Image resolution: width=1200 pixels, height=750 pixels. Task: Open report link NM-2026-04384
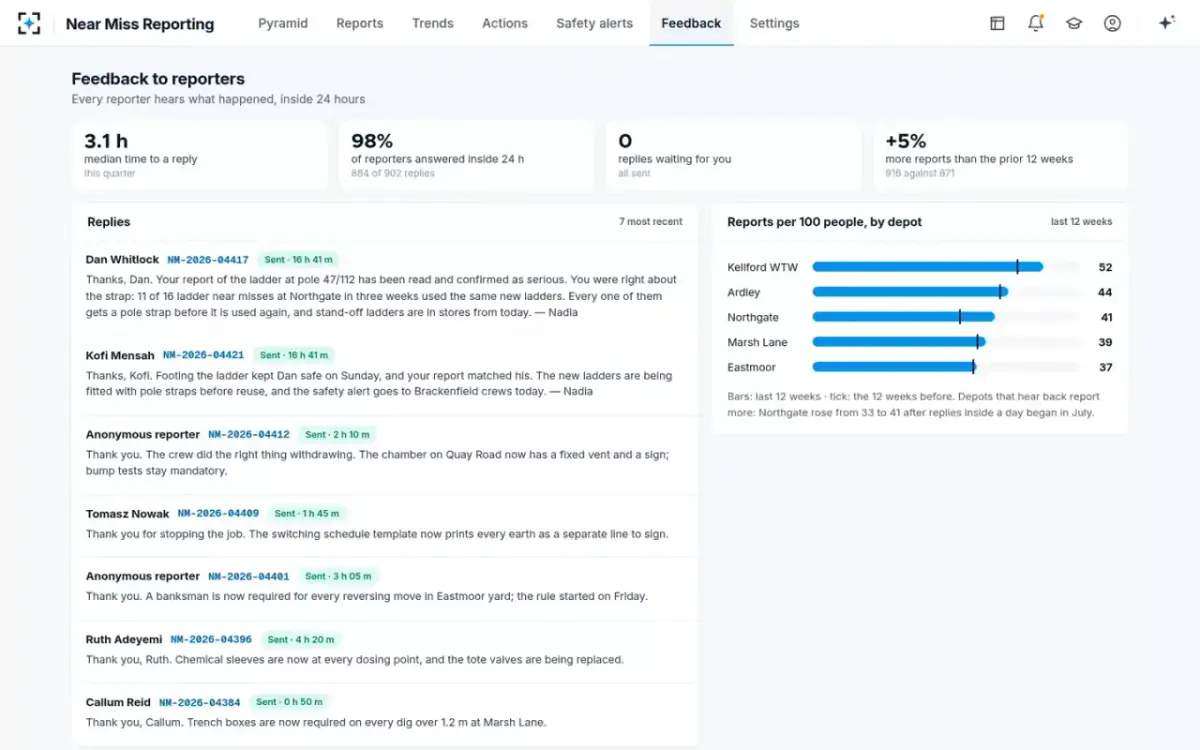click(x=200, y=702)
